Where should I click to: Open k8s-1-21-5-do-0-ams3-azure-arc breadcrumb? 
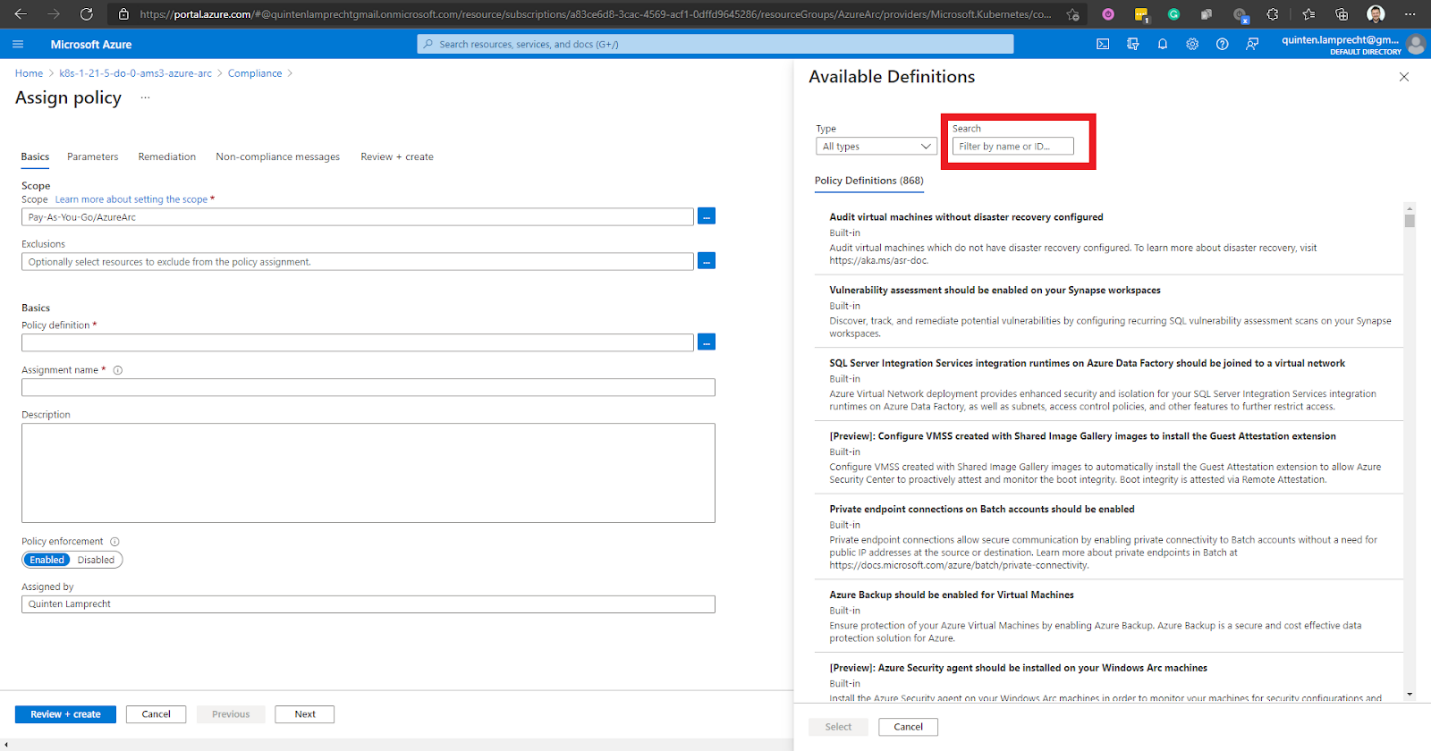pos(136,74)
